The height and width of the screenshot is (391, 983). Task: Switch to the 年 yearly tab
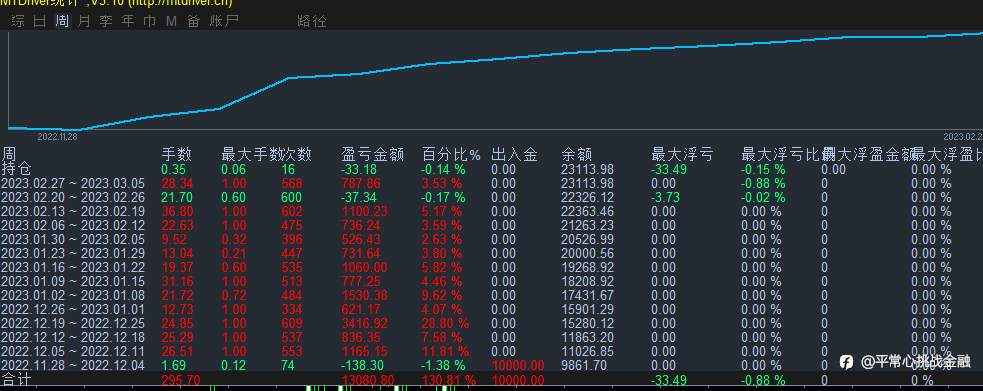(128, 21)
